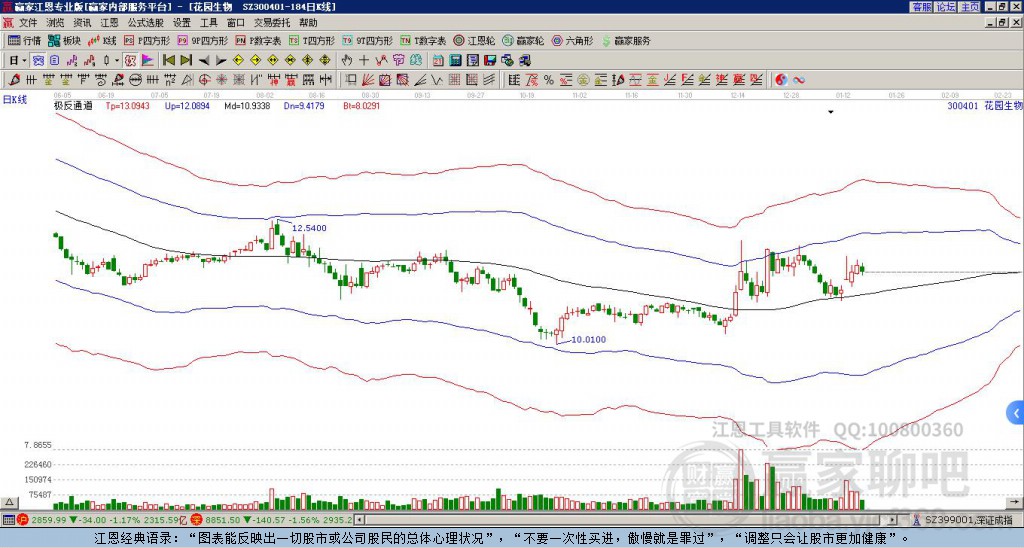1024x548 pixels.
Task: Click the zigzag wave line tool
Action: pyautogui.click(x=437, y=80)
